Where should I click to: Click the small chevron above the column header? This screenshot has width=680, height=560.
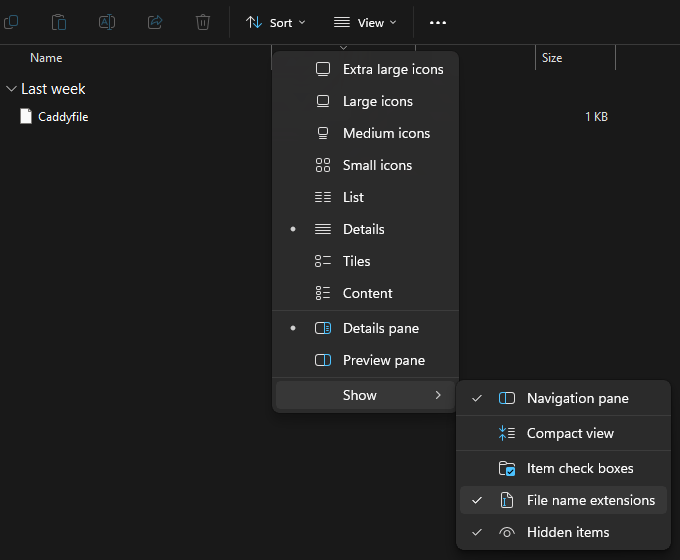[343, 47]
